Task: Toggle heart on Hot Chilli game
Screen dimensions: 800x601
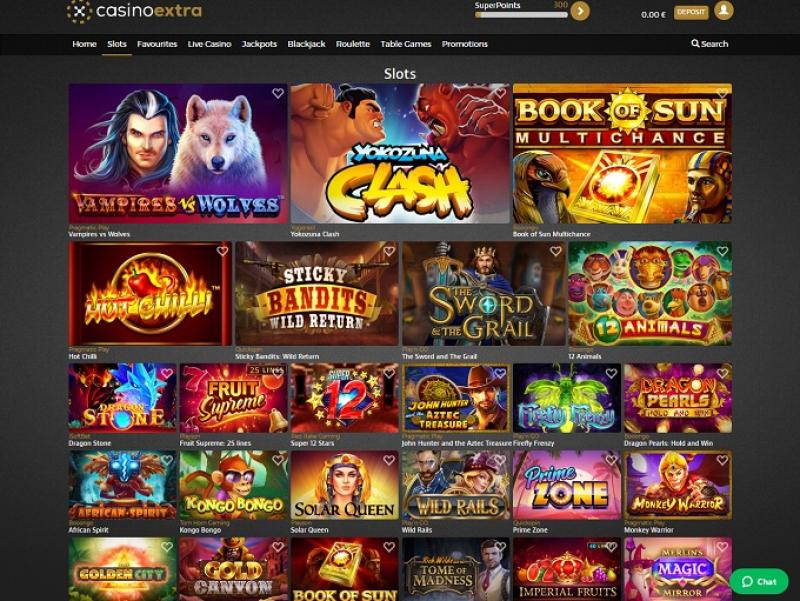Action: tap(222, 251)
